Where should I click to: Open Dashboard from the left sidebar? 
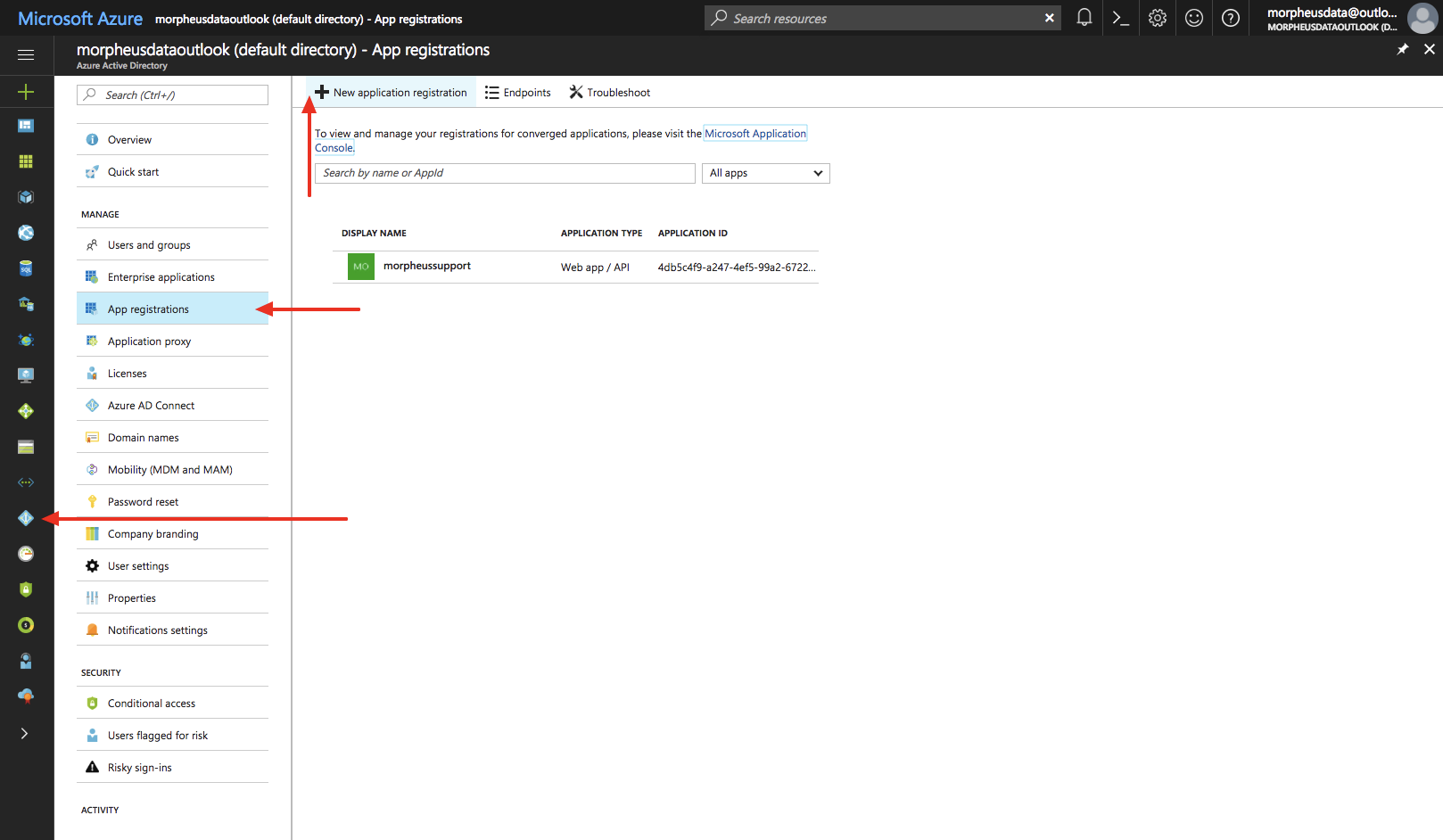click(26, 126)
